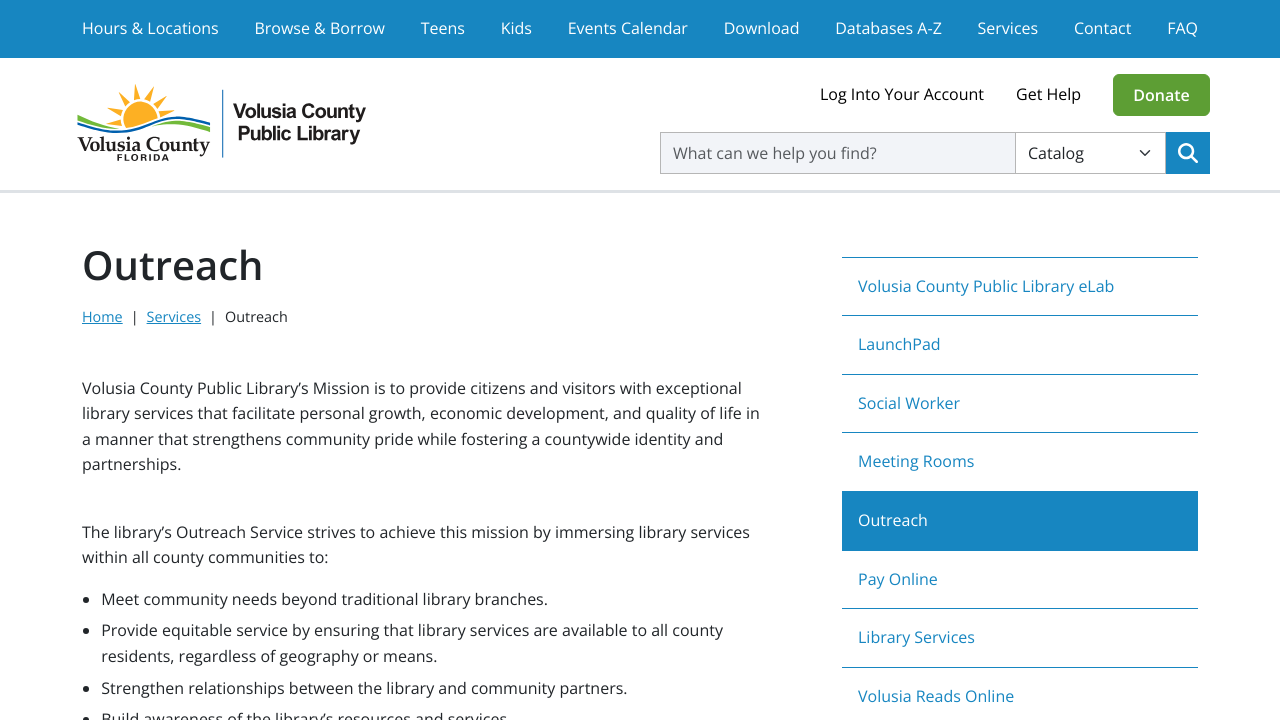
Task: Visit the Social Worker page
Action: (908, 402)
